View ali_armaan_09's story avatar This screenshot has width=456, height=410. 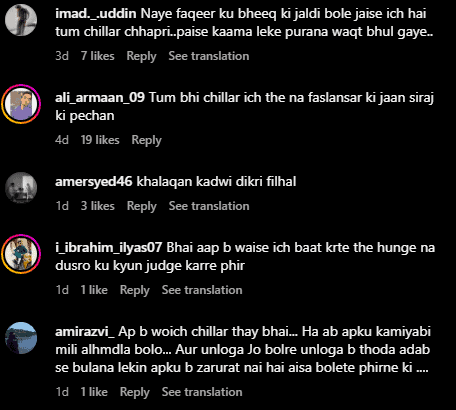(21, 104)
